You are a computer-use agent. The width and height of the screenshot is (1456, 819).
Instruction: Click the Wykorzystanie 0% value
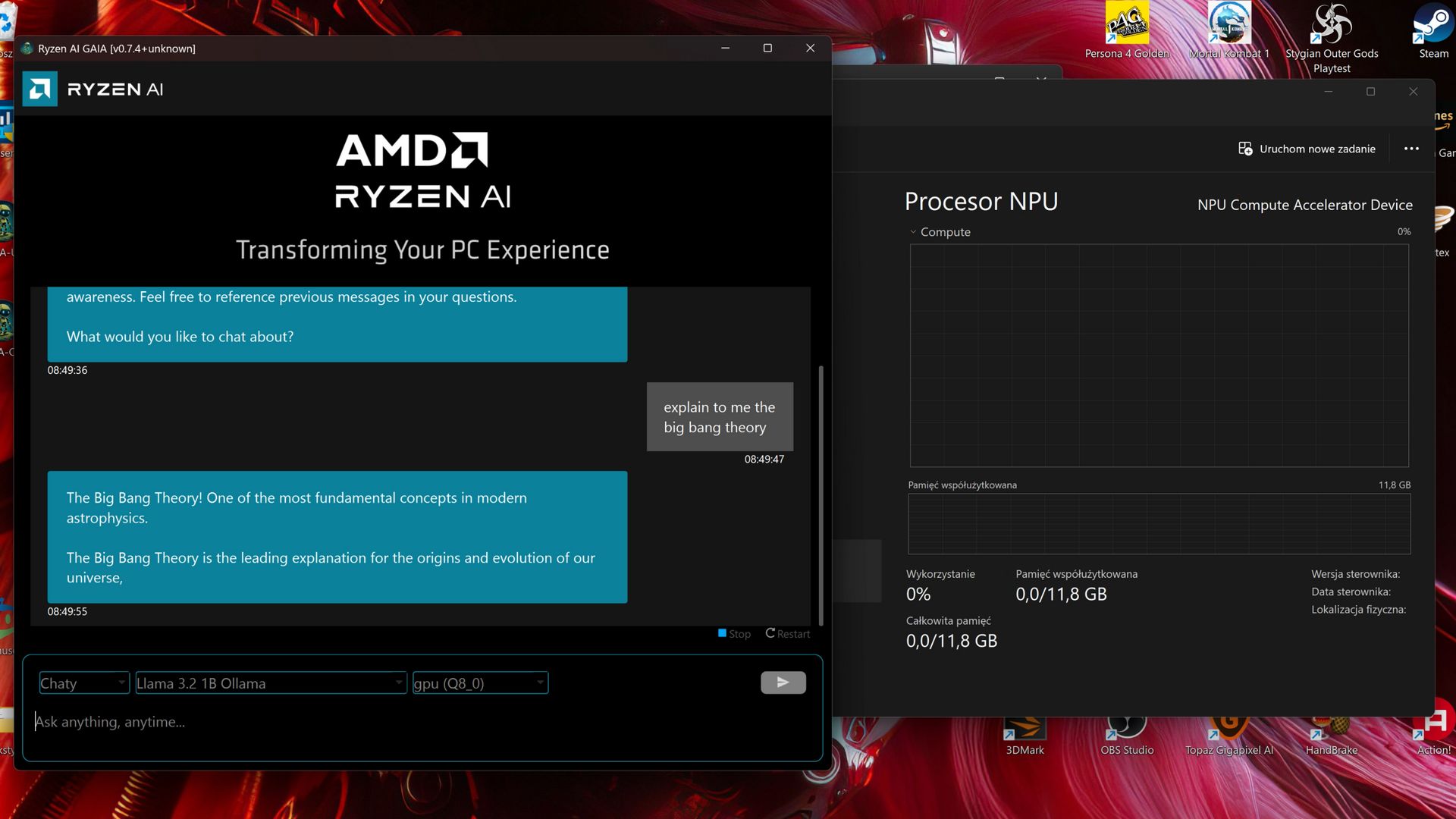click(x=918, y=595)
